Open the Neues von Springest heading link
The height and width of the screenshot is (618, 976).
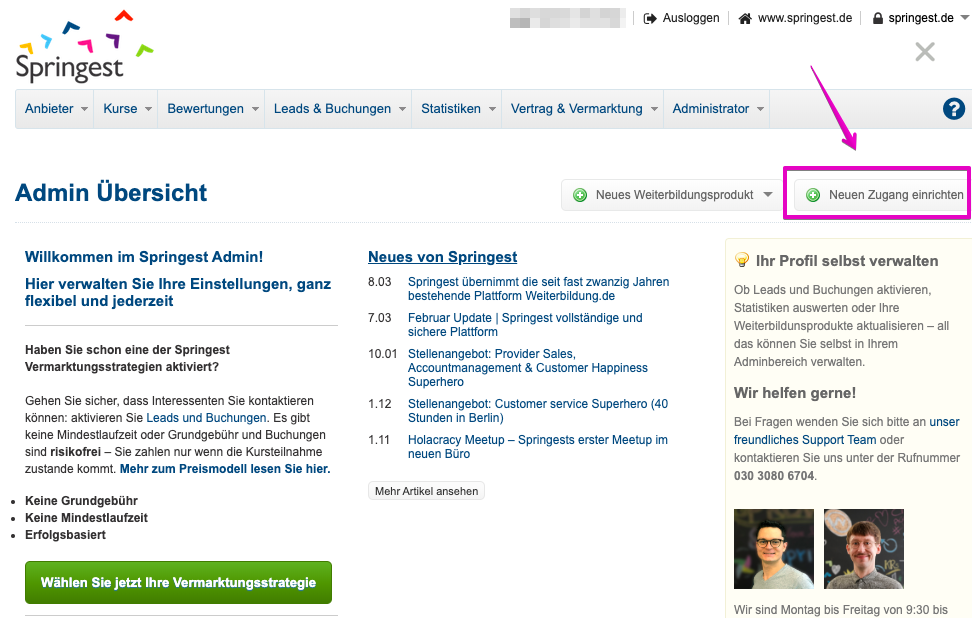coord(443,257)
